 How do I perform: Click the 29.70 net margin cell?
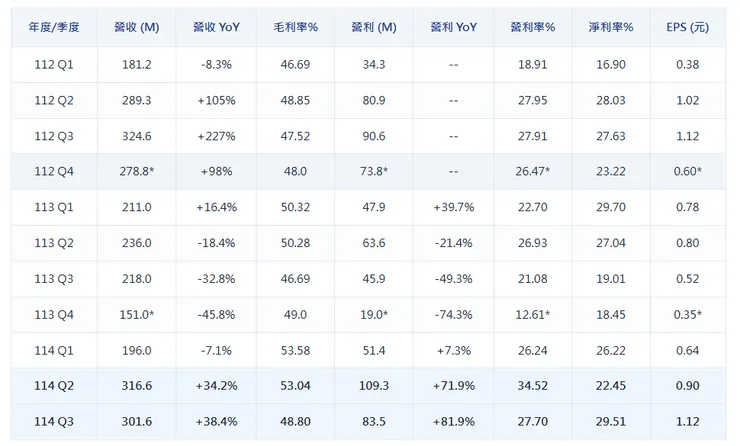point(611,208)
